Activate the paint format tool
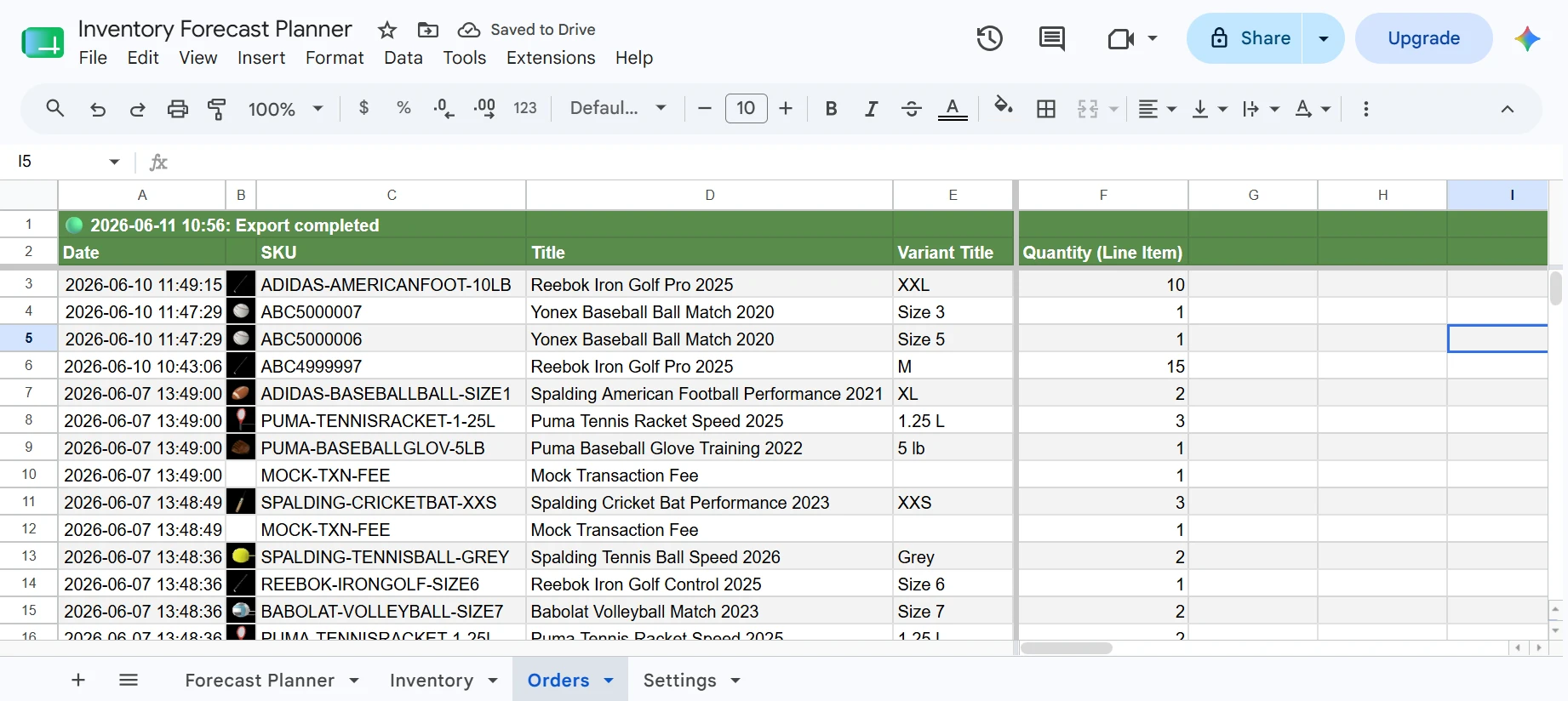 click(217, 109)
